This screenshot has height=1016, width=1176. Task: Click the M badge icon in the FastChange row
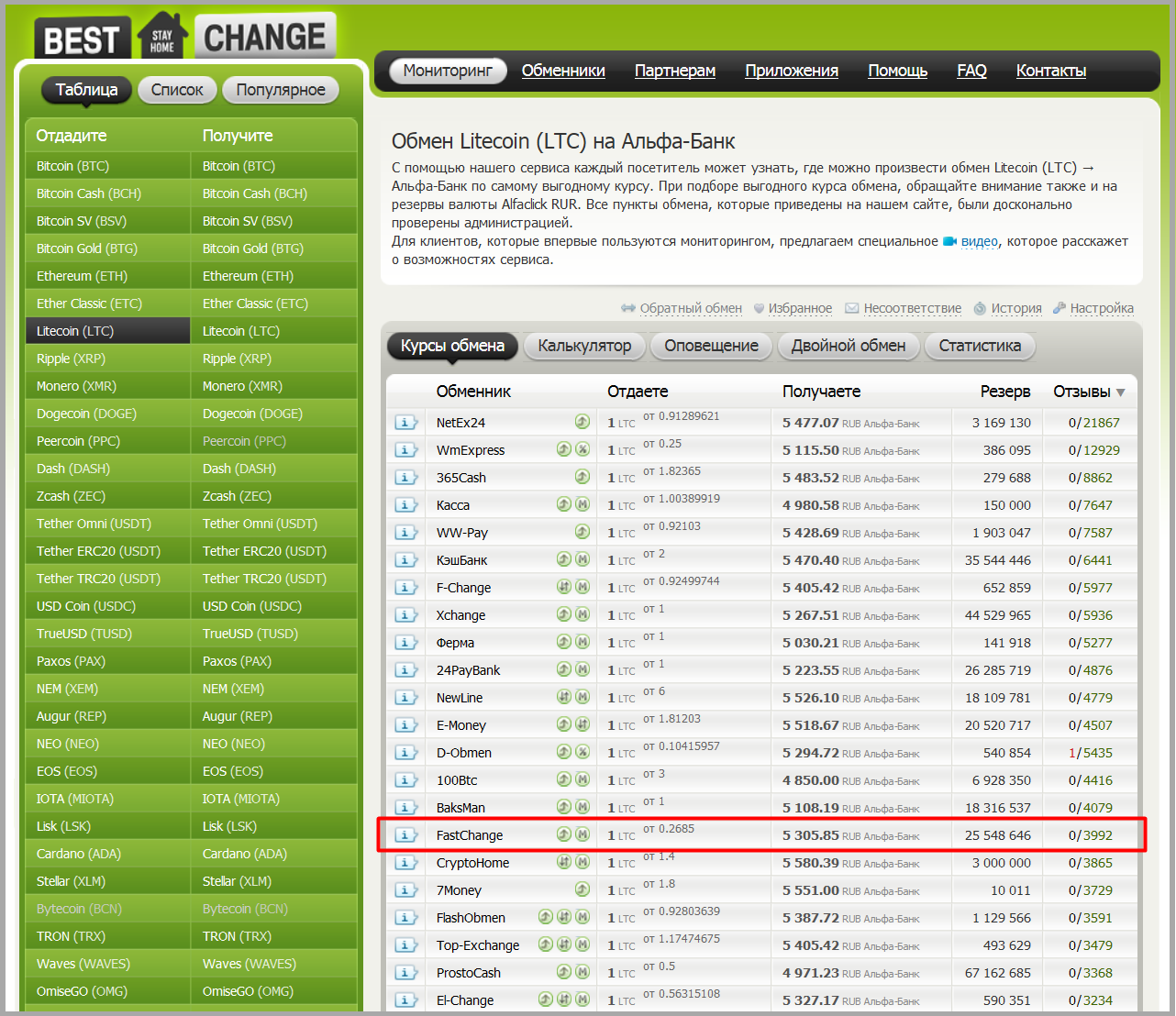tap(582, 834)
